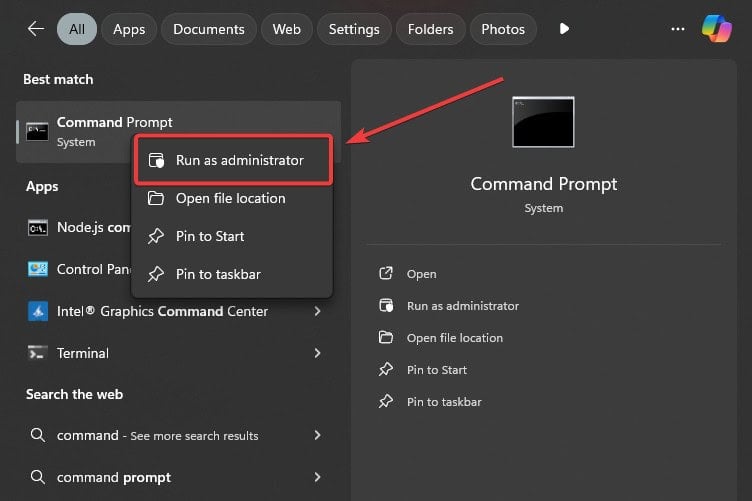
Task: Switch to the Folders filter tab
Action: (x=430, y=29)
